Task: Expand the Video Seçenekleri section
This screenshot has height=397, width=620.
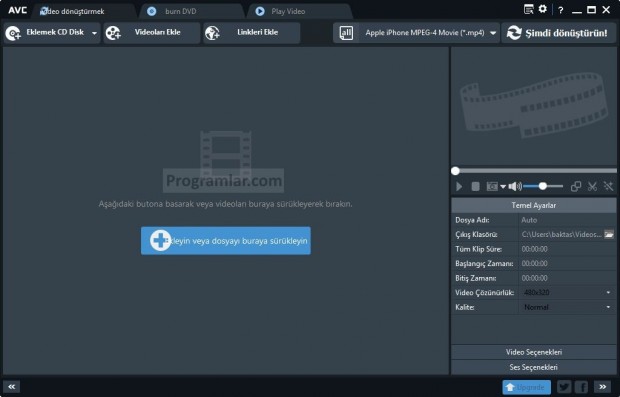Action: tap(533, 352)
